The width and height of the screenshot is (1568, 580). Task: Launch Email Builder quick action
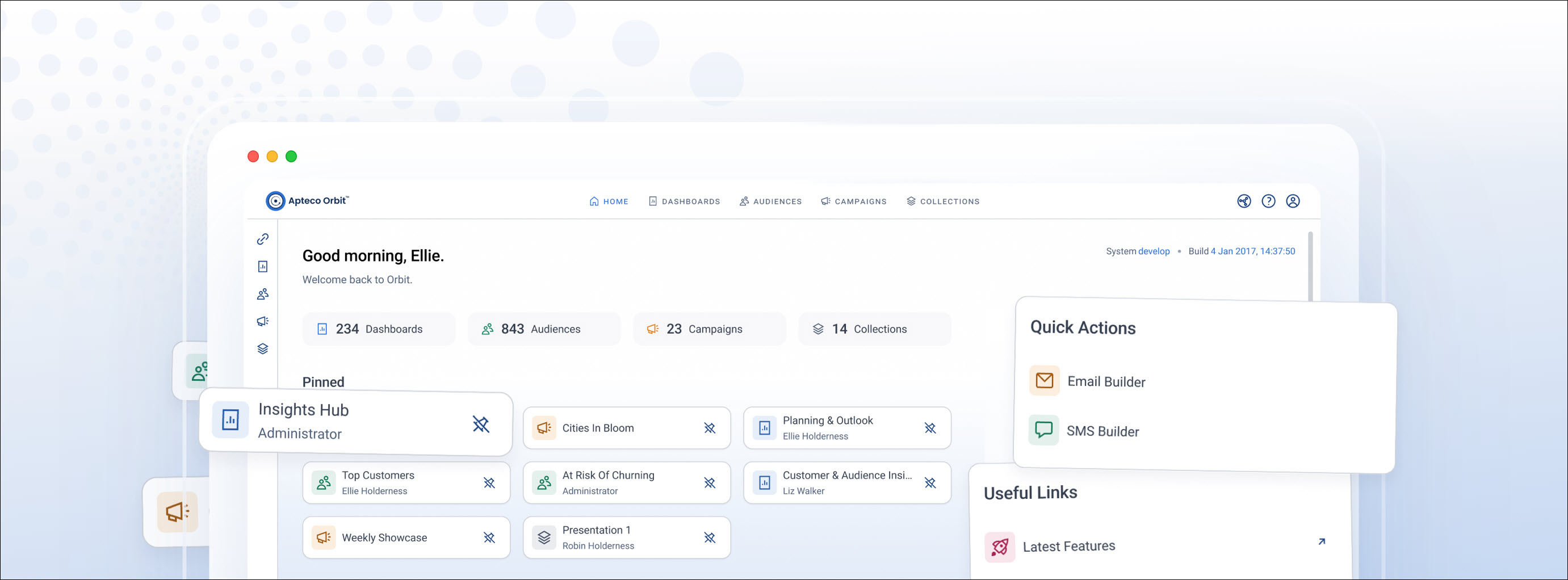[1088, 381]
